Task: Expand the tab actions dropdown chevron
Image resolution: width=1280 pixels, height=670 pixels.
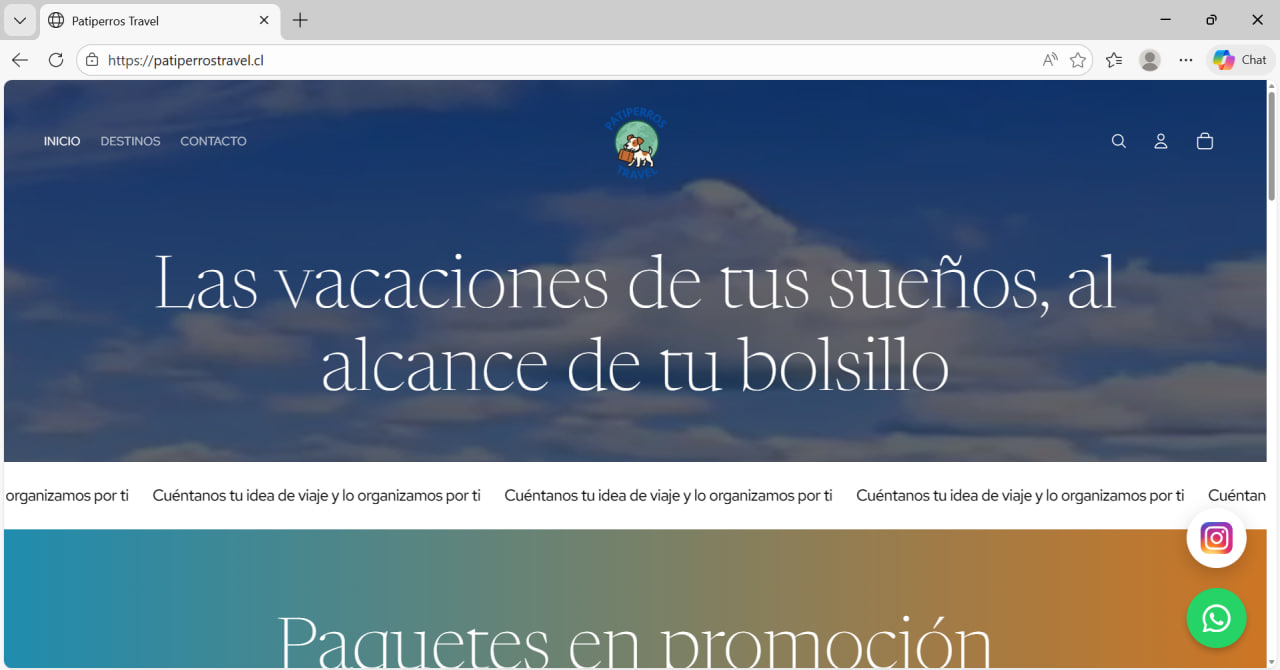Action: (x=20, y=20)
